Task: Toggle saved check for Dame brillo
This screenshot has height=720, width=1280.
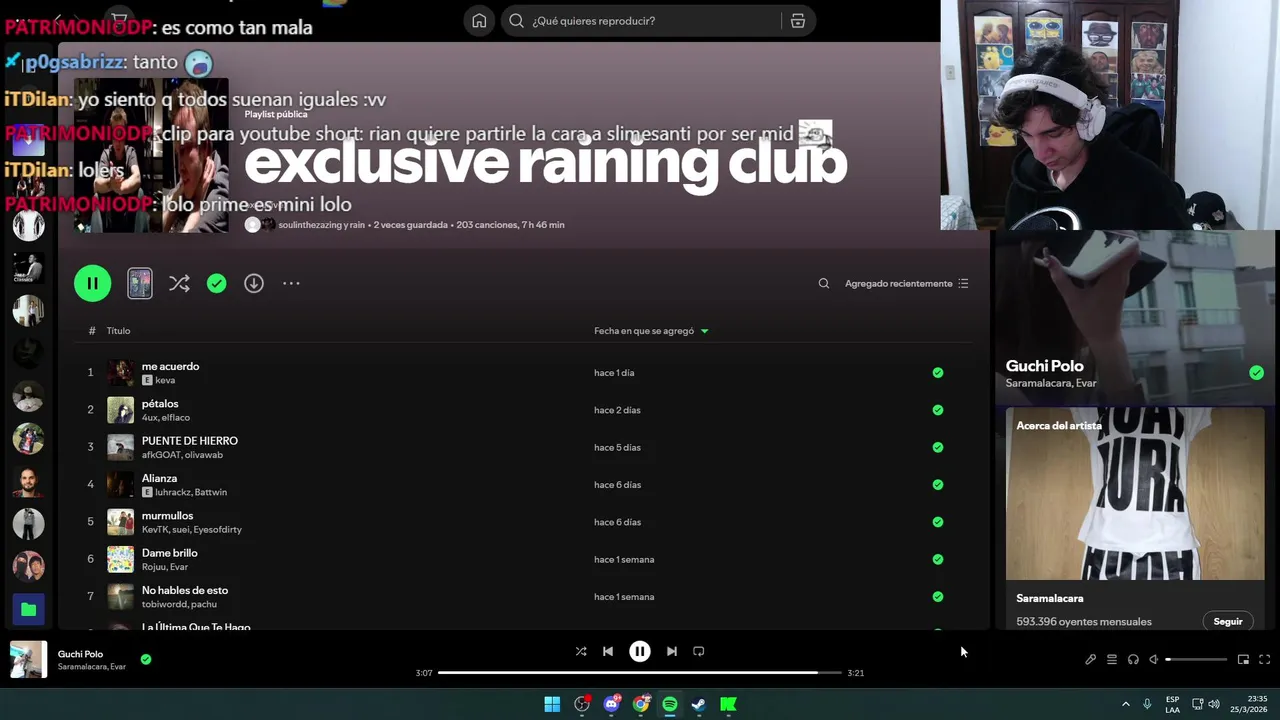Action: [x=938, y=559]
